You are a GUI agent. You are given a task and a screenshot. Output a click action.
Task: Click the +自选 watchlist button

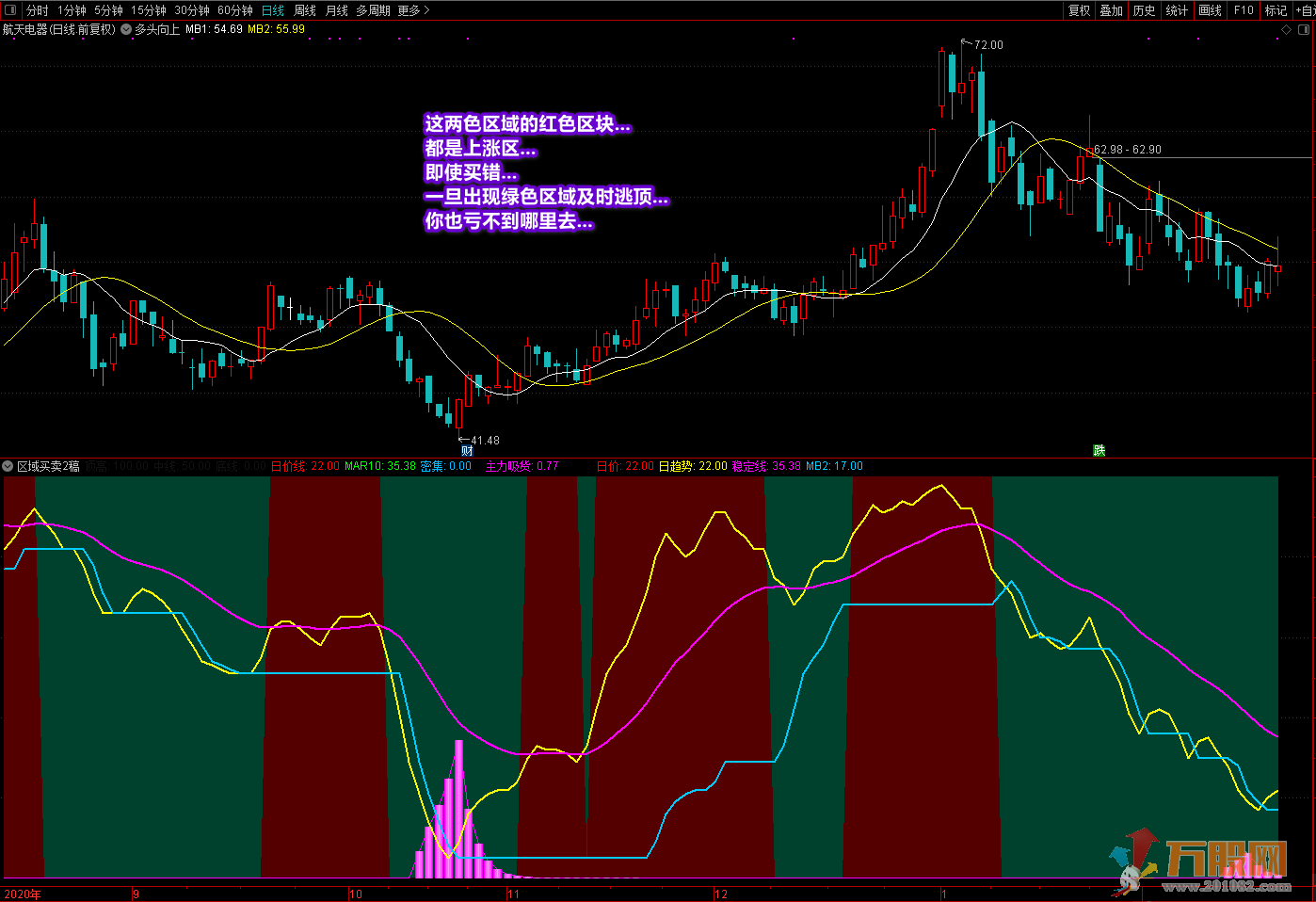(1305, 10)
